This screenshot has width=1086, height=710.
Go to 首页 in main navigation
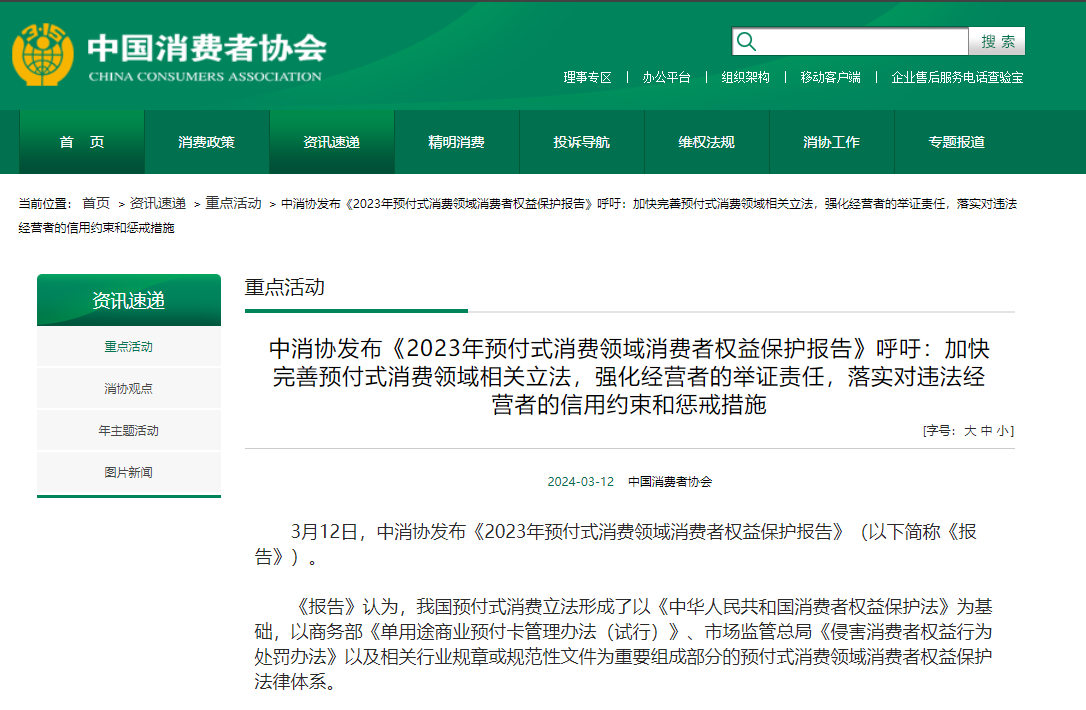82,142
